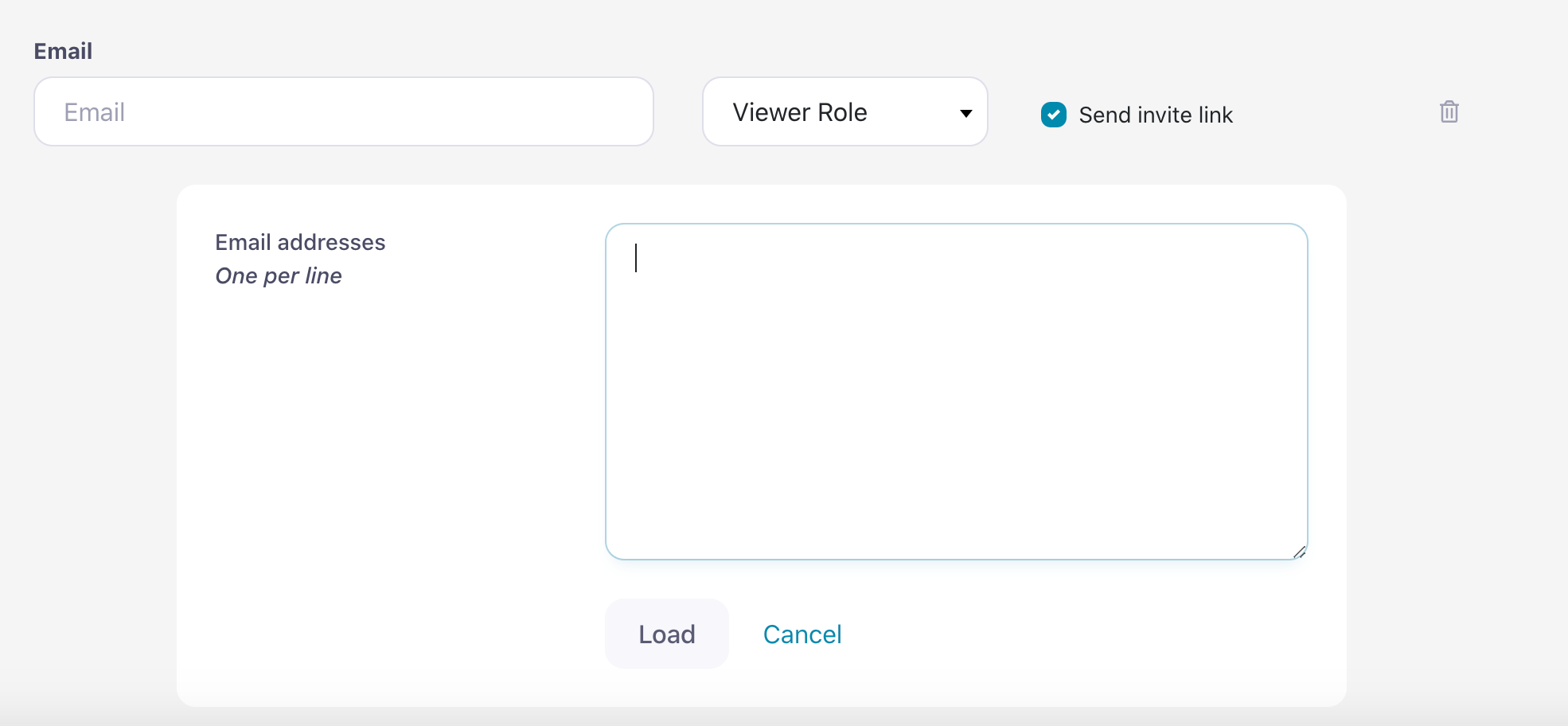Click the bottom edge of the addresses textarea
Viewport: 1568px width, 726px height.
tap(955, 558)
